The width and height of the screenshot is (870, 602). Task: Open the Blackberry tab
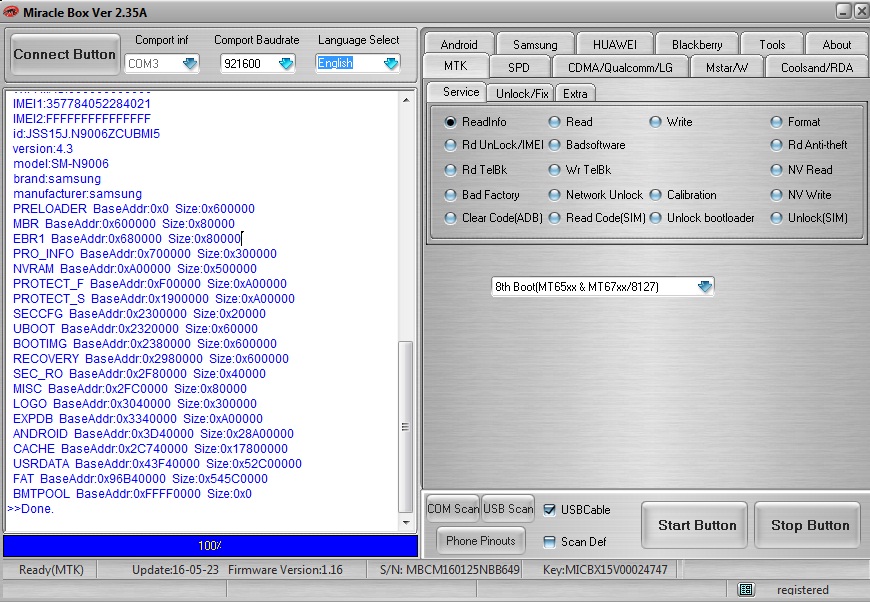[697, 44]
